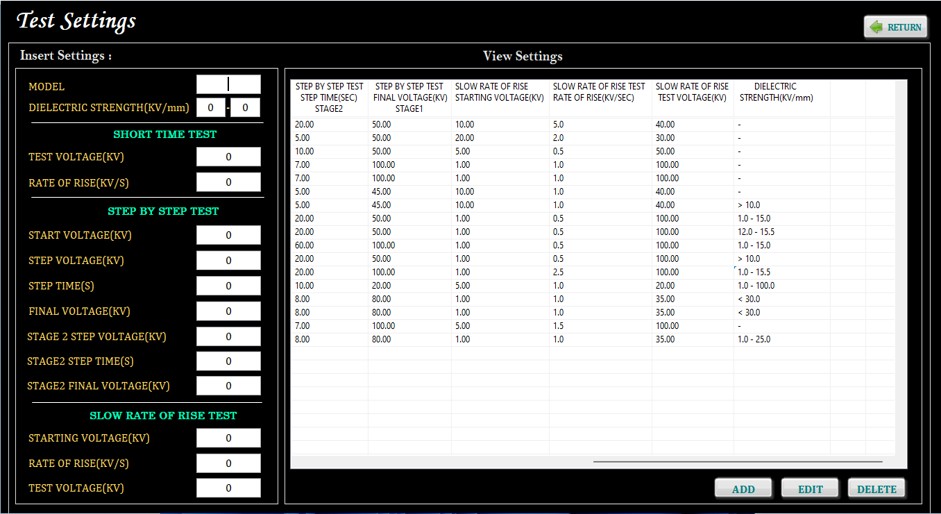Viewport: 941px width, 514px height.
Task: Select the Dielectric Strength column header
Action: tap(776, 92)
